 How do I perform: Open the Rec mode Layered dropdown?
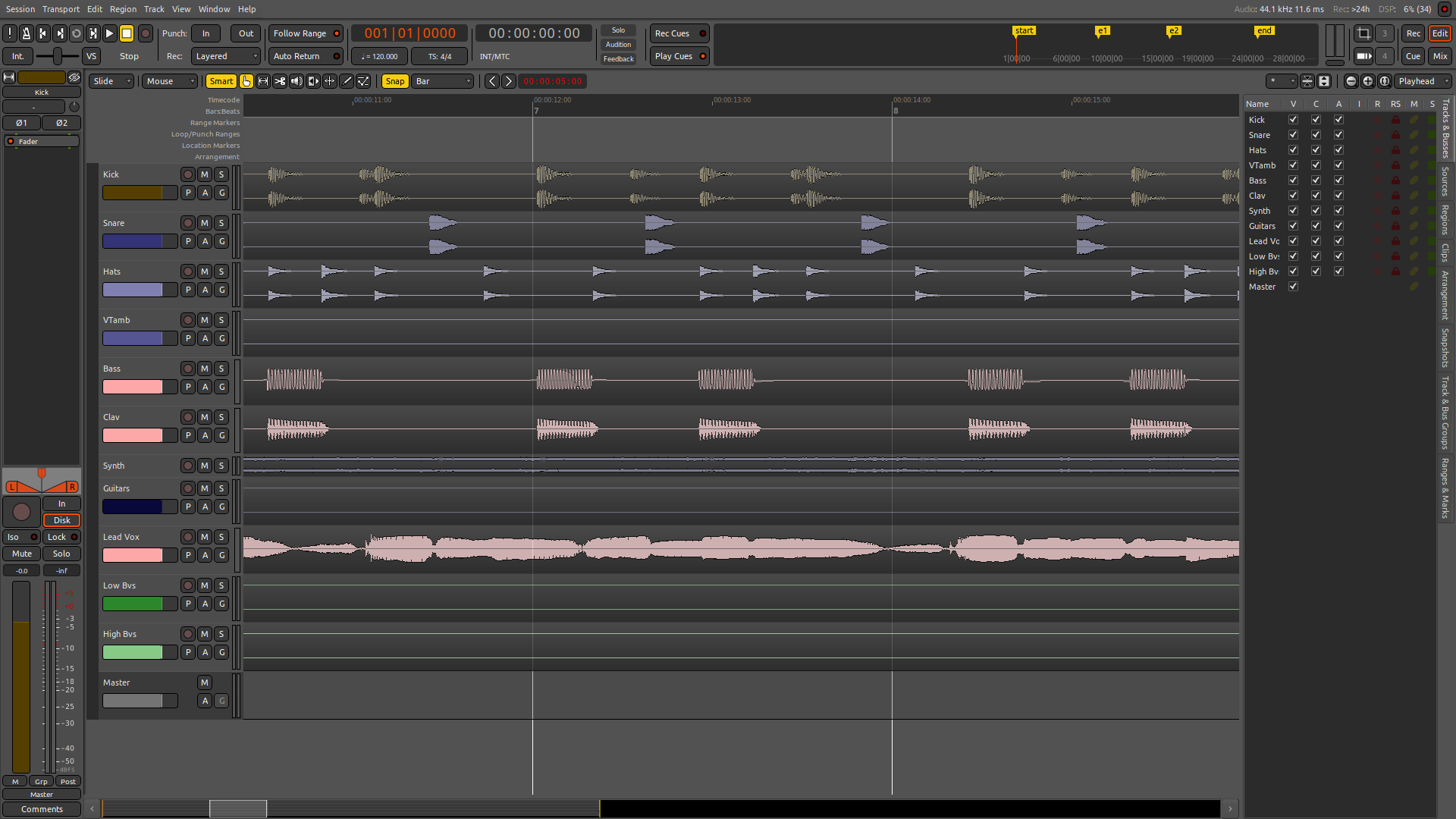226,56
